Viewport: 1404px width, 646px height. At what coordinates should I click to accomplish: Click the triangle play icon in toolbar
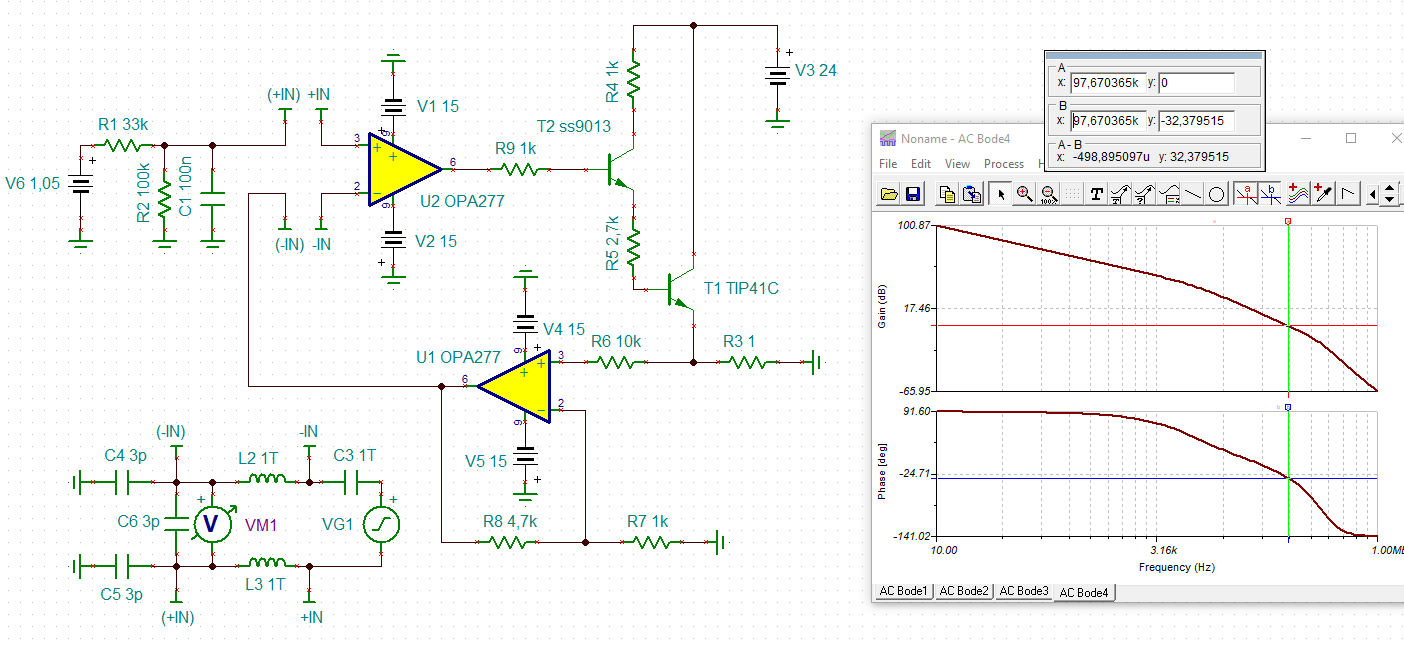point(1347,194)
